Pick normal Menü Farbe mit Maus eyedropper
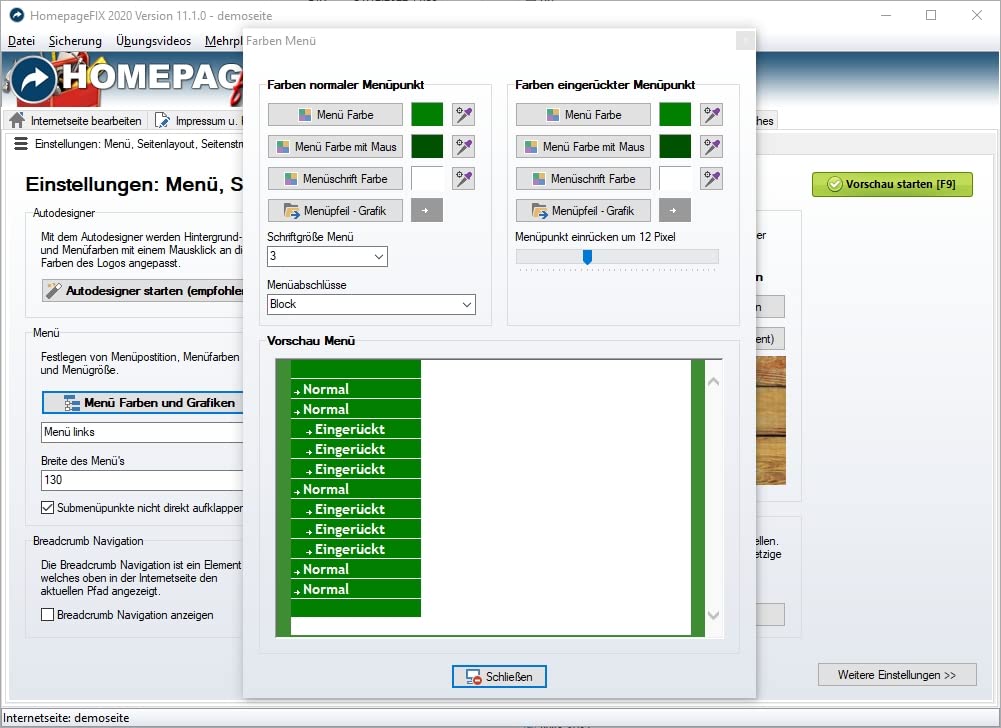1001x728 pixels. click(463, 147)
